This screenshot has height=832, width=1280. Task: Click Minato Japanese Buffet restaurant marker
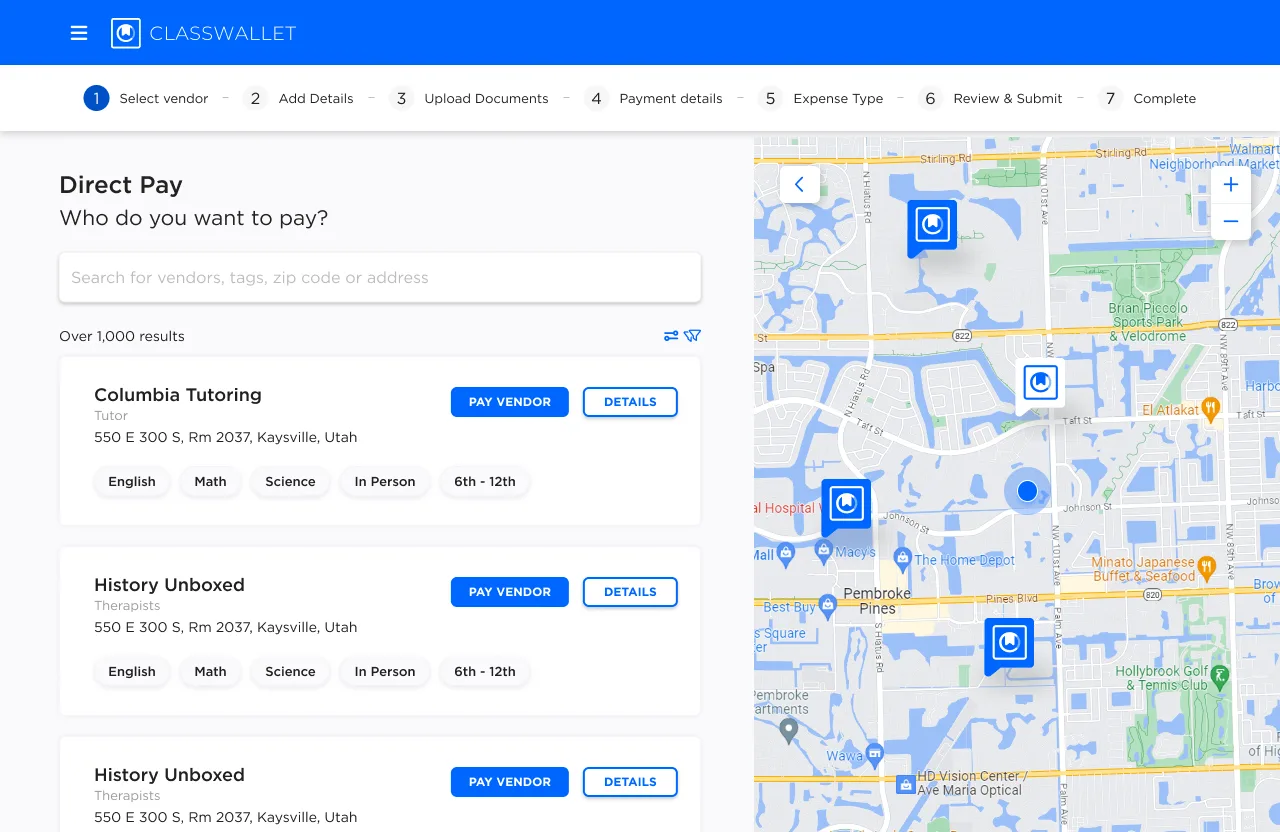point(1206,566)
